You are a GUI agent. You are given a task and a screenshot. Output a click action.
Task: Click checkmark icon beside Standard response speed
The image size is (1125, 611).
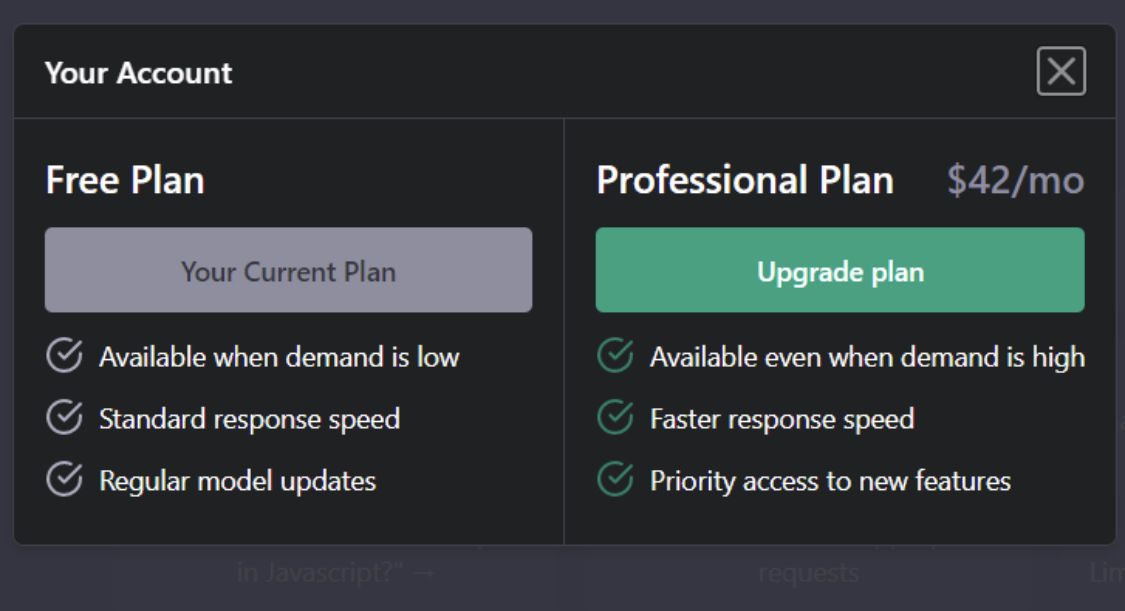65,417
